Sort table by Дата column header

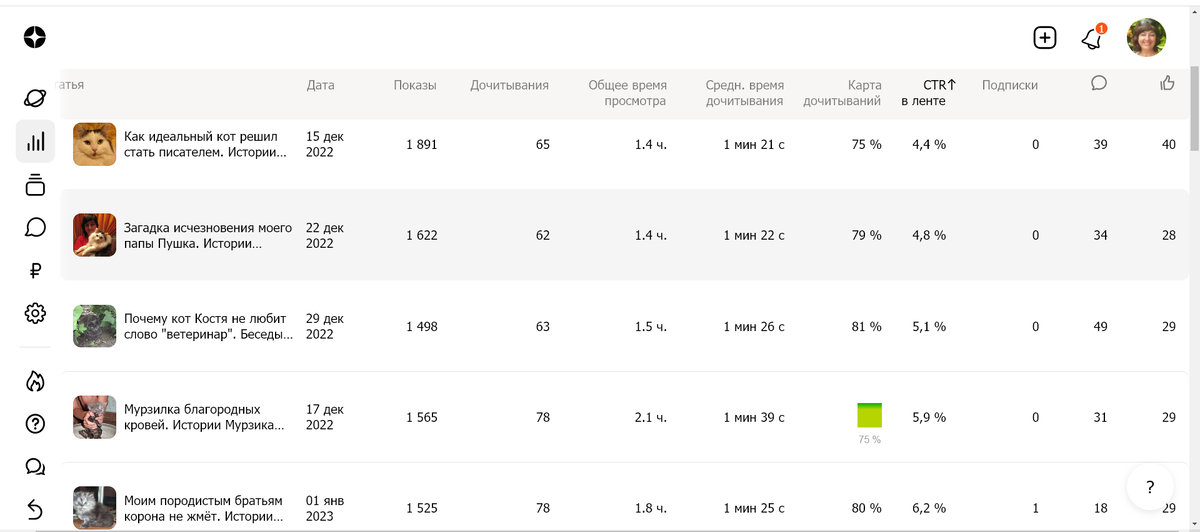pyautogui.click(x=320, y=85)
